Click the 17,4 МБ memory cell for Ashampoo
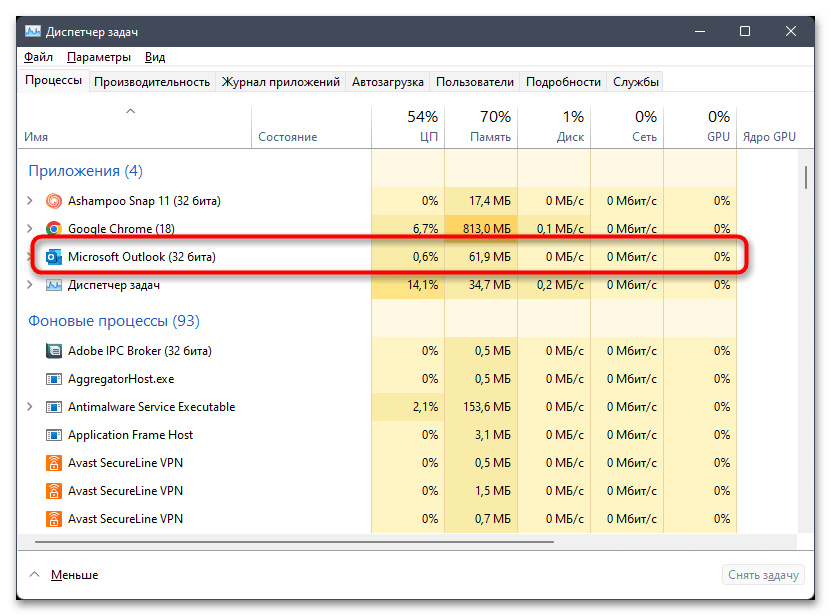Screen dimensions: 831x616 pyautogui.click(x=481, y=201)
